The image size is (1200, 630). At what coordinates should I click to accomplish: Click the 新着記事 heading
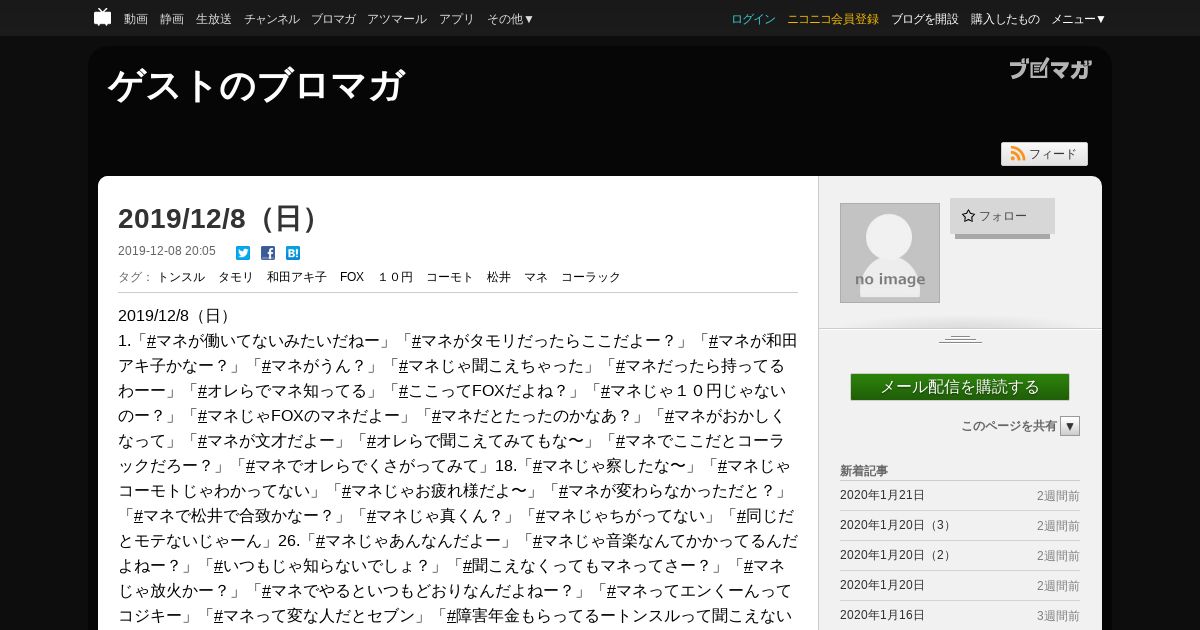864,470
